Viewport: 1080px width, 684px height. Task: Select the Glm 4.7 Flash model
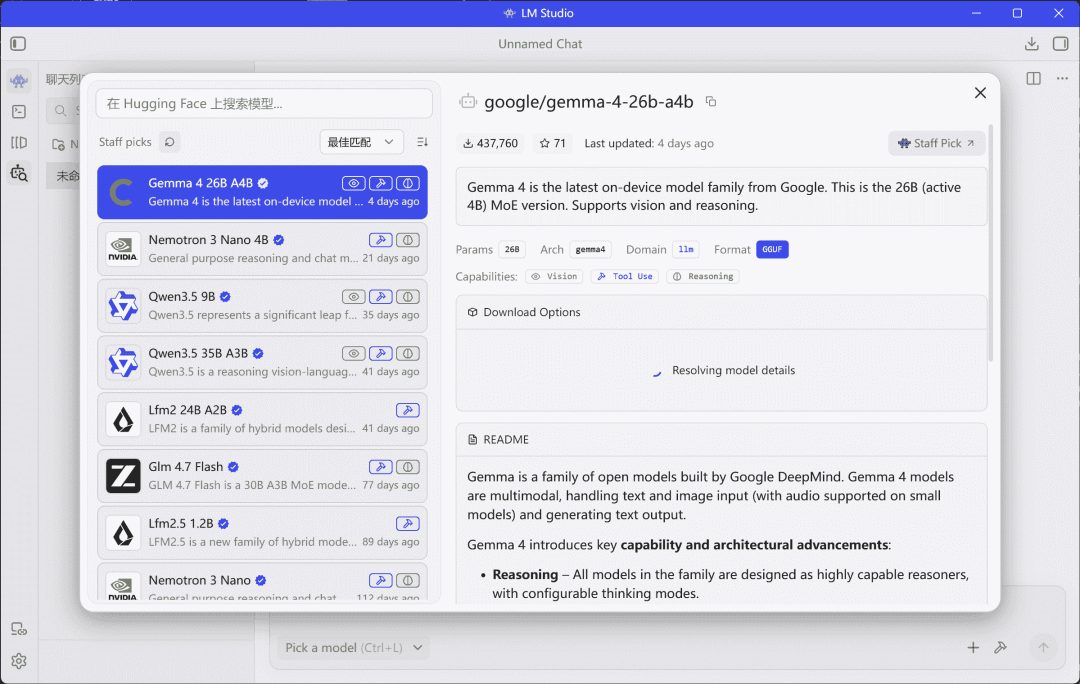262,476
